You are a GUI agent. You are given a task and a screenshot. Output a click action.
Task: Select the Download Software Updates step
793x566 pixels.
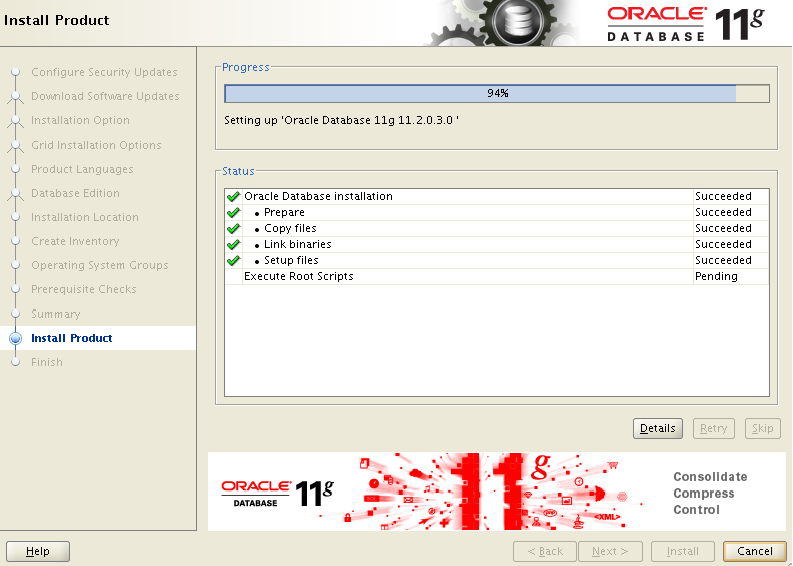(x=105, y=96)
